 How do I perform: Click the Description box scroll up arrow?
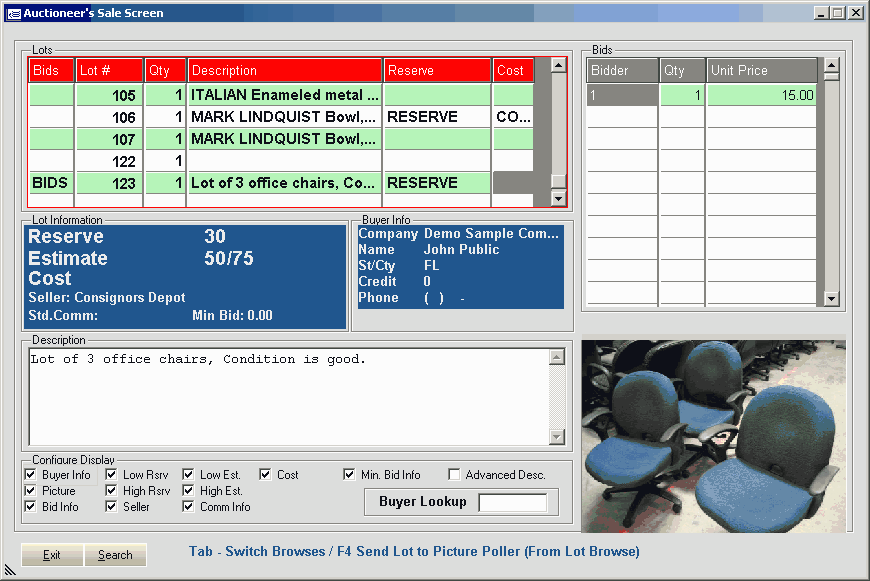[557, 357]
